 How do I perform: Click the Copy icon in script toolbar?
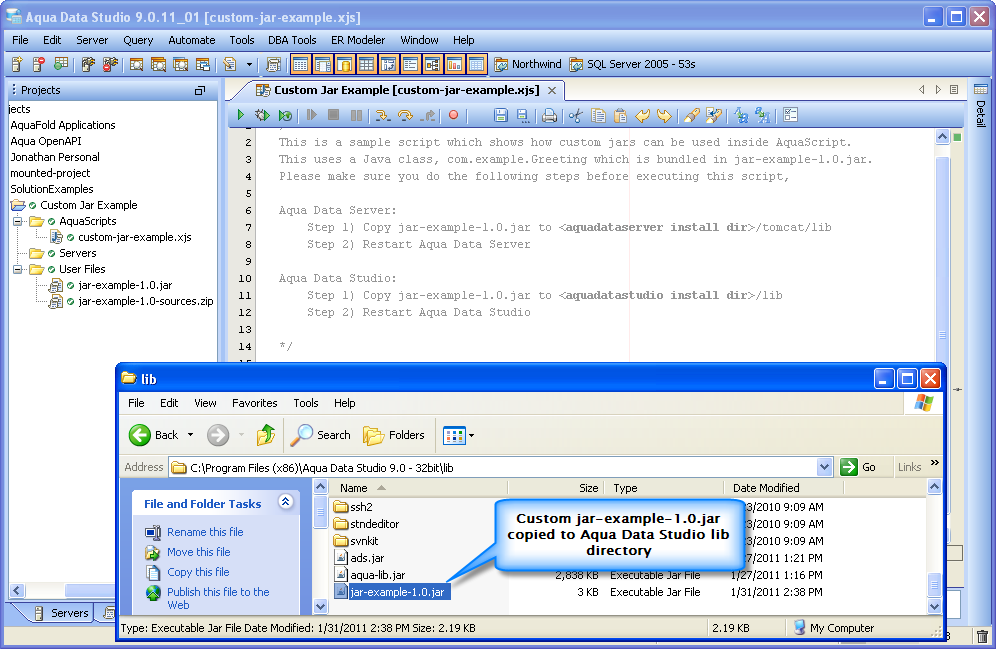coord(598,115)
